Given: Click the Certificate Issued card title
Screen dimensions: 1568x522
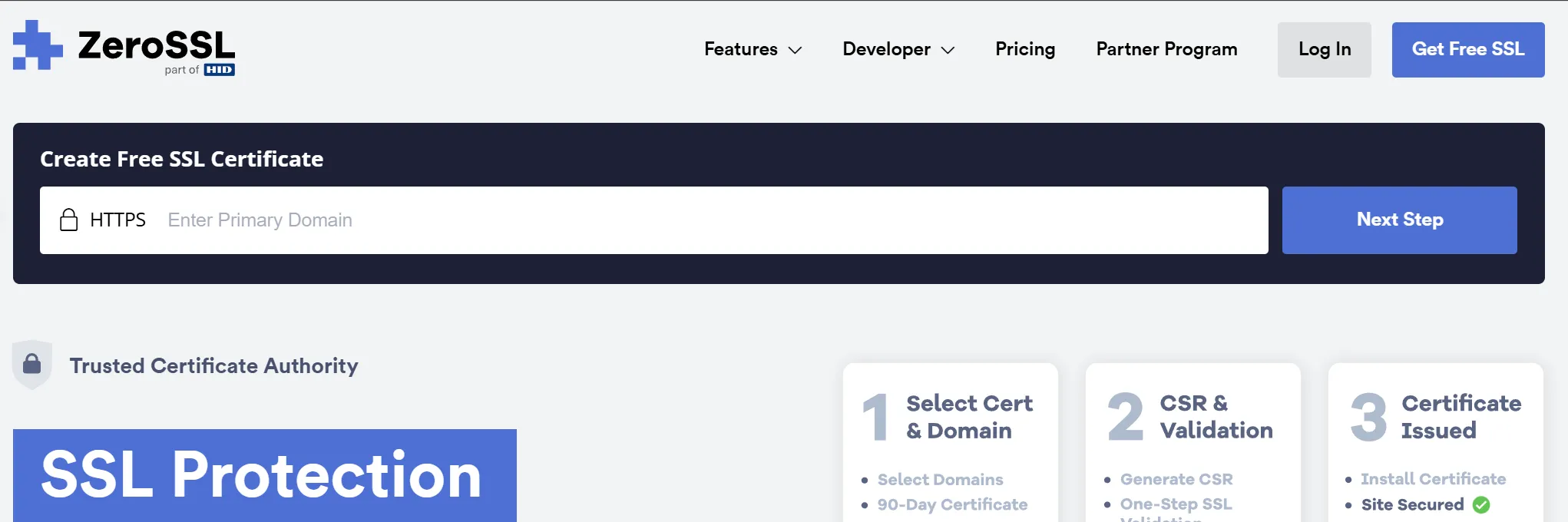Looking at the screenshot, I should [1461, 417].
